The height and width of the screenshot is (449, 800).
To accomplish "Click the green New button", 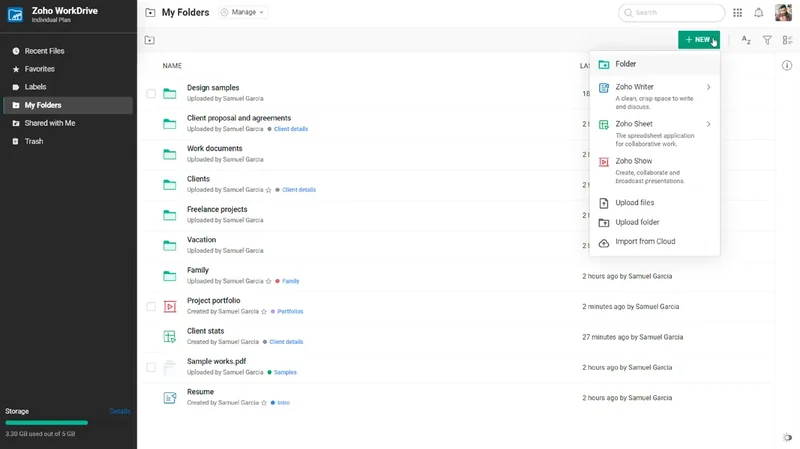I will [x=699, y=40].
